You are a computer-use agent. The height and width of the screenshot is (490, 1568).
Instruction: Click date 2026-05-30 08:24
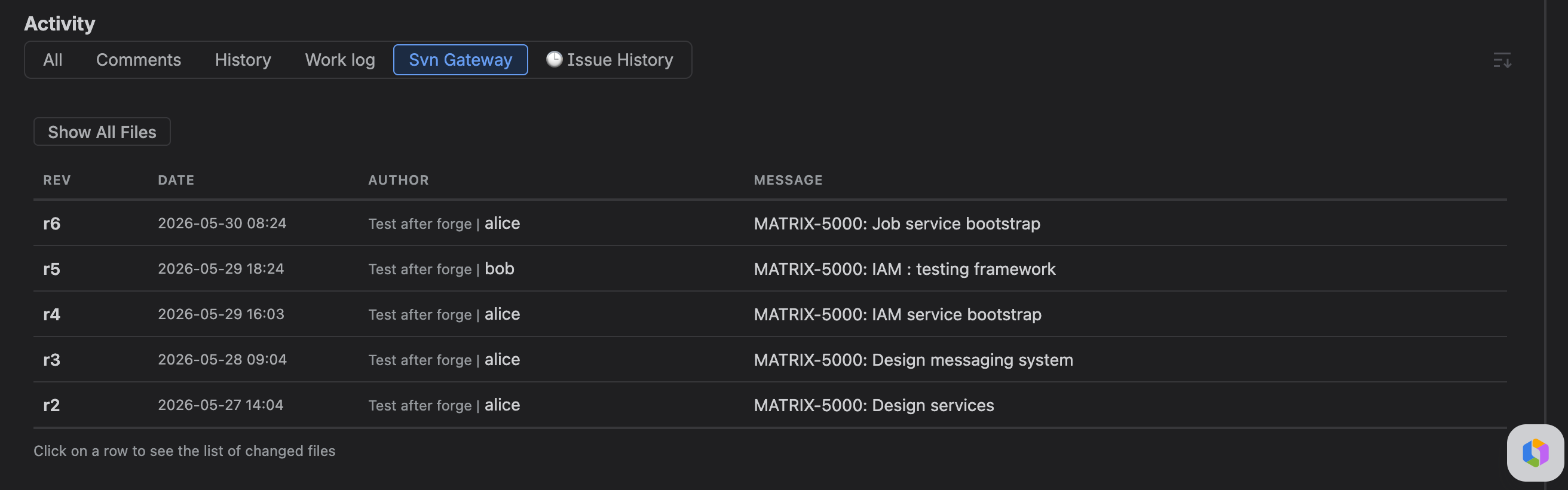point(222,223)
